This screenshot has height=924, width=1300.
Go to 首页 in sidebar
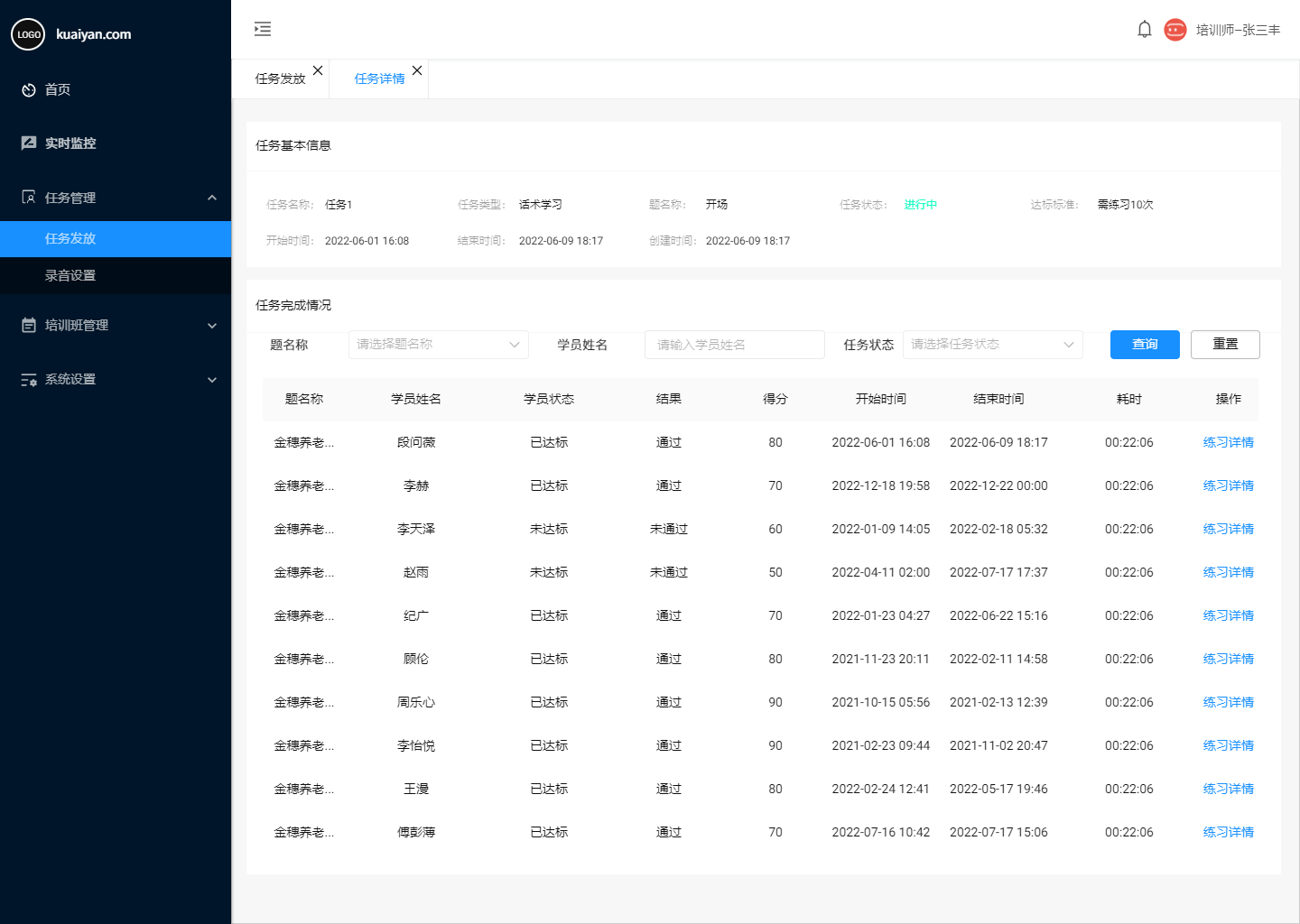click(x=58, y=89)
